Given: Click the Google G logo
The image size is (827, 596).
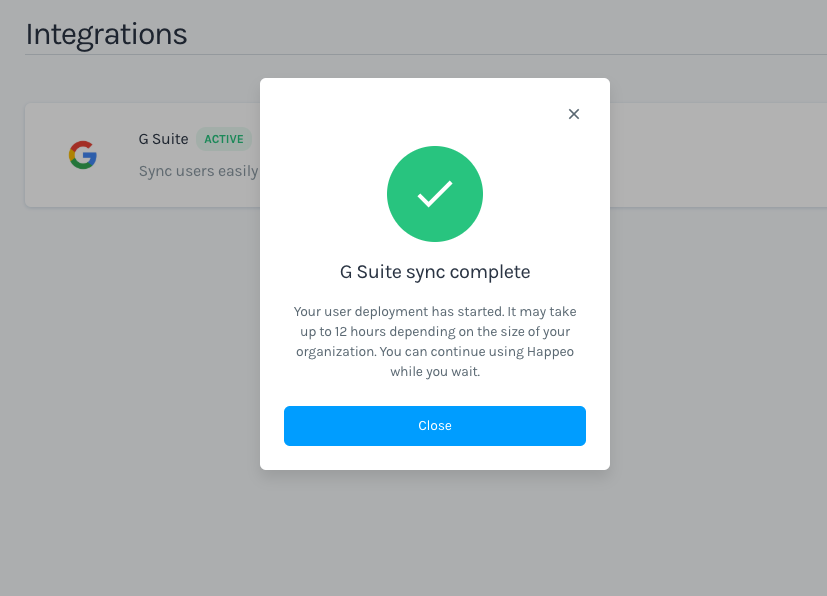Looking at the screenshot, I should click(83, 155).
